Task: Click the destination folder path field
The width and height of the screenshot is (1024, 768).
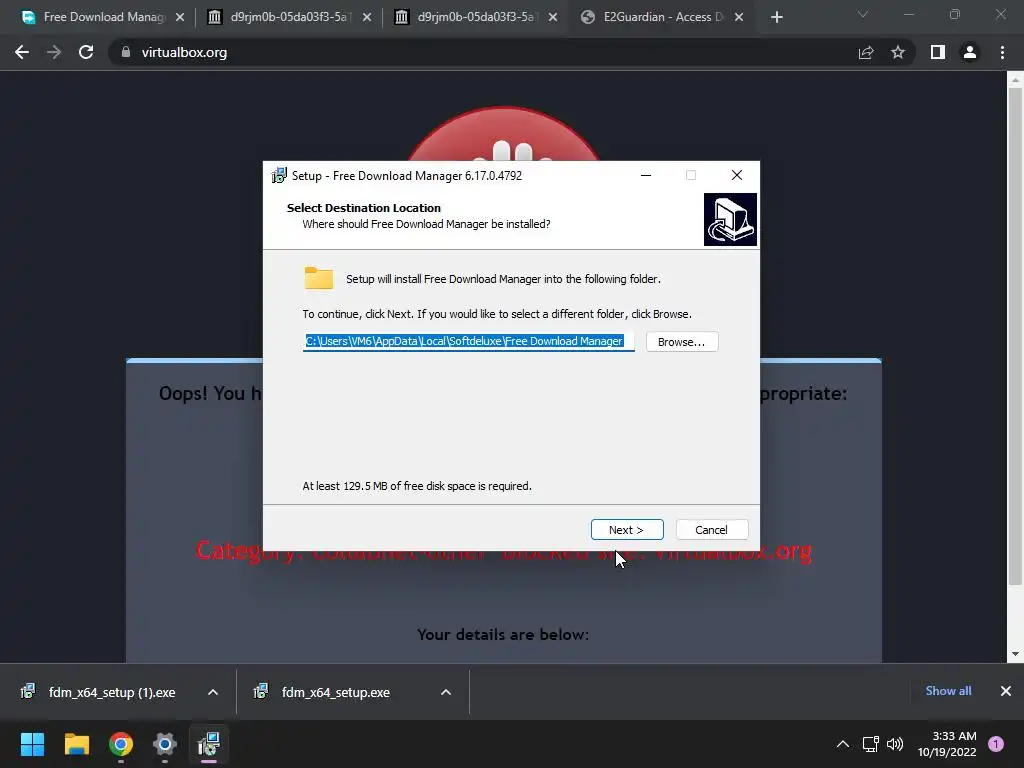Action: (x=468, y=341)
